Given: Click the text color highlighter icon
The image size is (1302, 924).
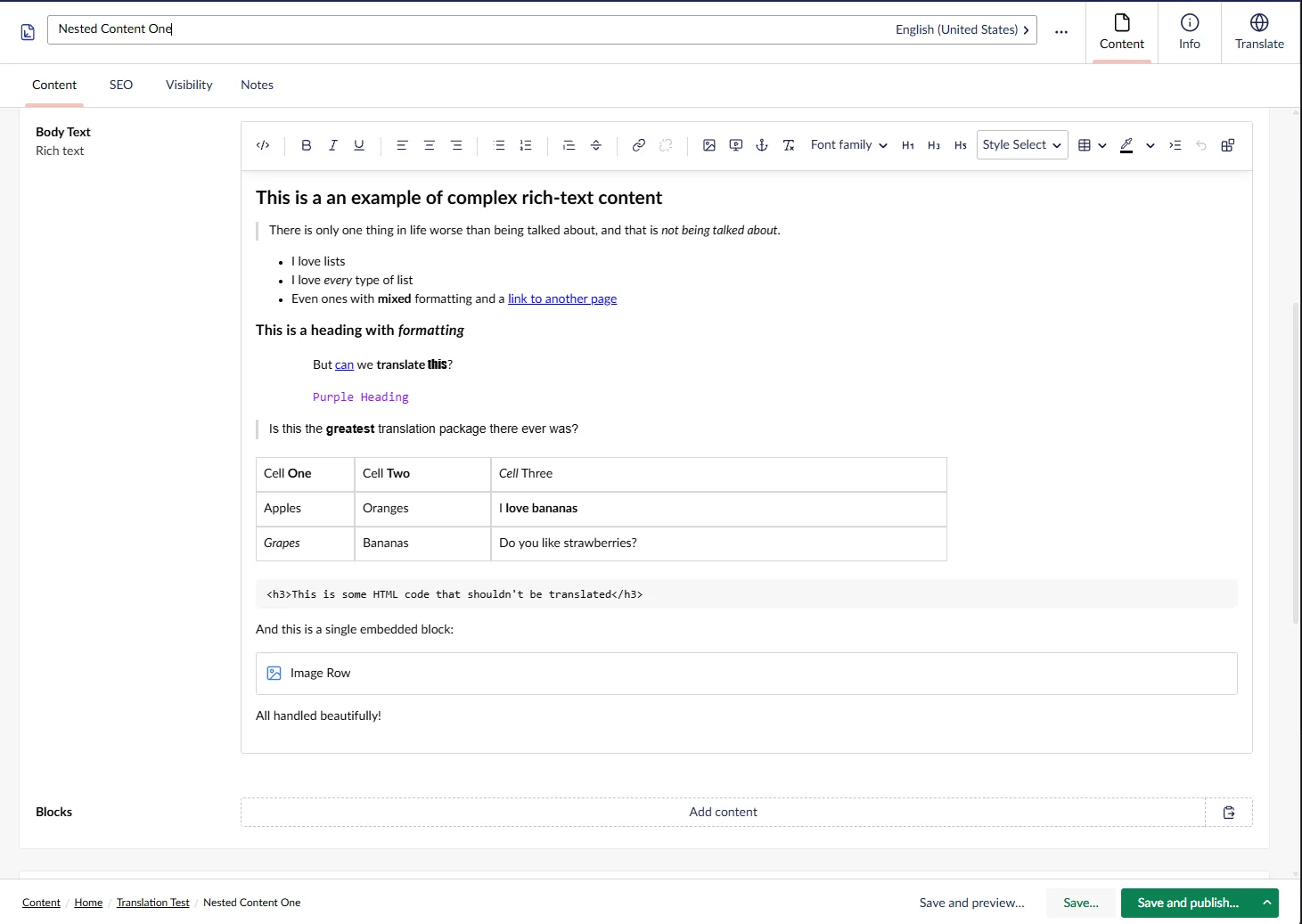Looking at the screenshot, I should click(x=1126, y=145).
